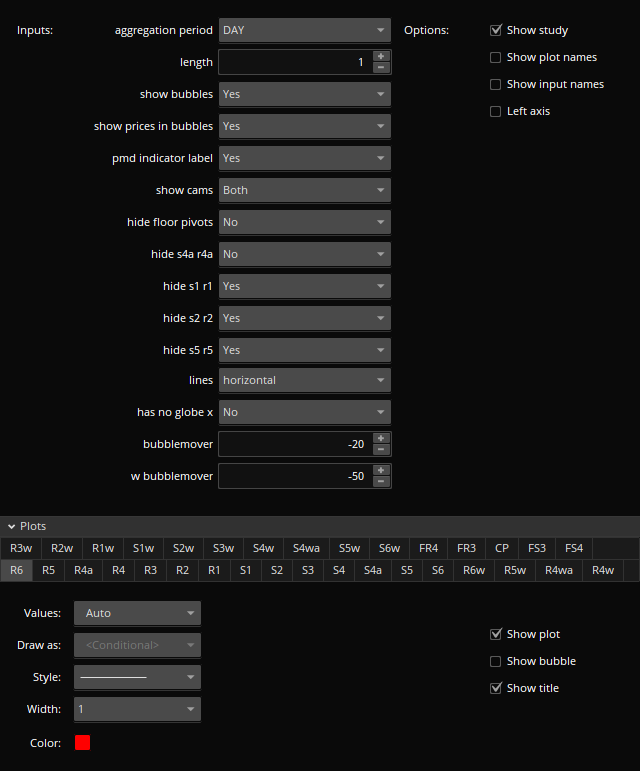Disable the Show study checkbox
The width and height of the screenshot is (640, 771).
496,31
